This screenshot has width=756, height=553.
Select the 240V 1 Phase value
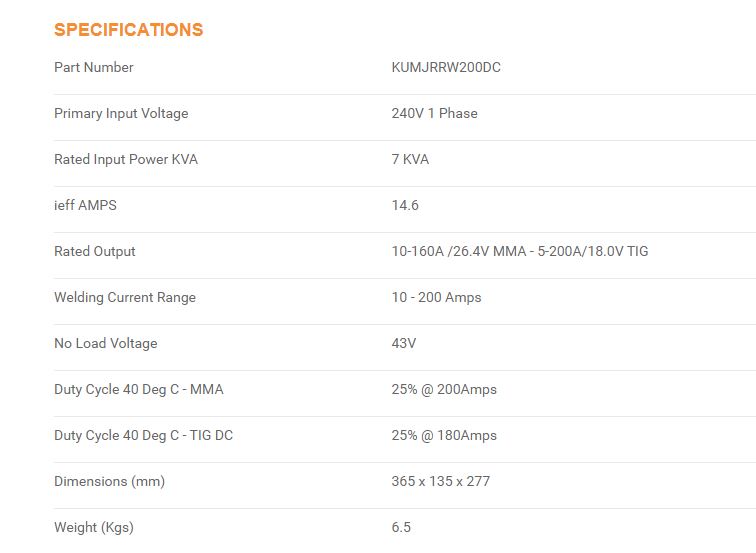(x=434, y=113)
